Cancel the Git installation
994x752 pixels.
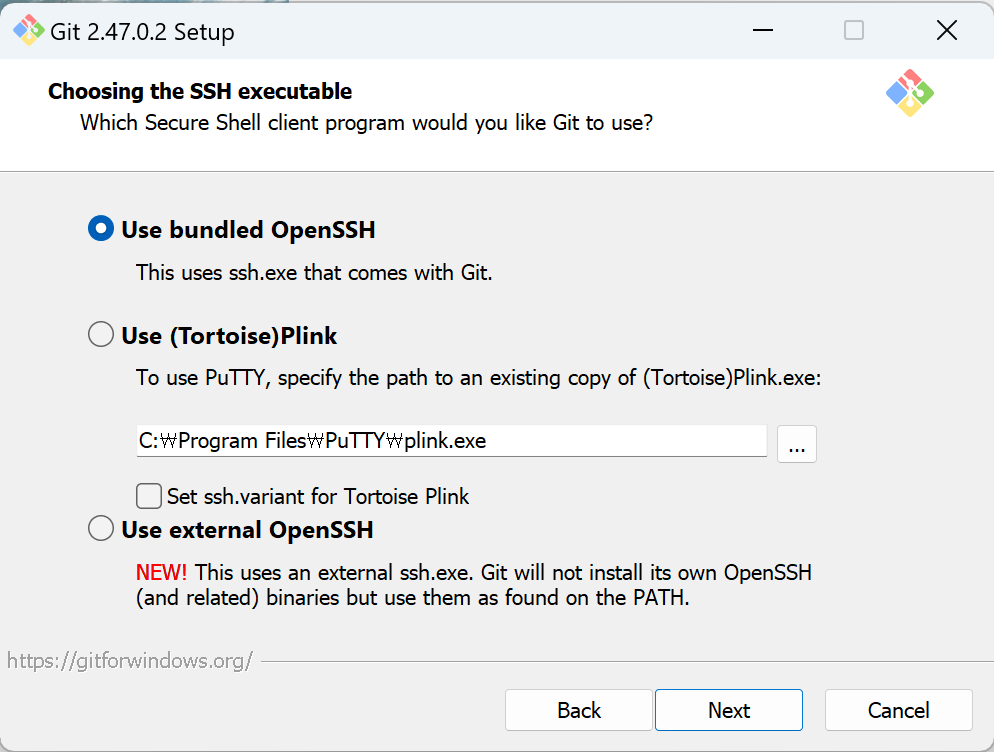(898, 710)
